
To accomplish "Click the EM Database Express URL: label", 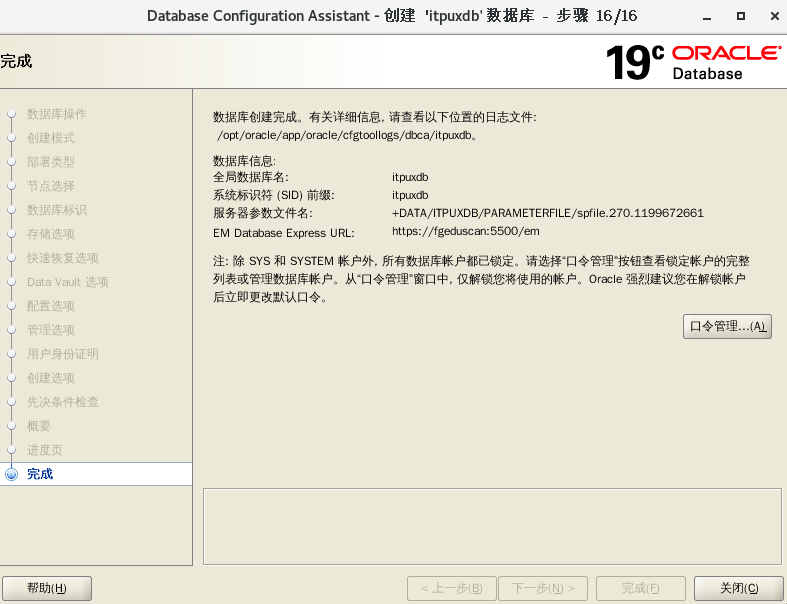I will pyautogui.click(x=284, y=233).
